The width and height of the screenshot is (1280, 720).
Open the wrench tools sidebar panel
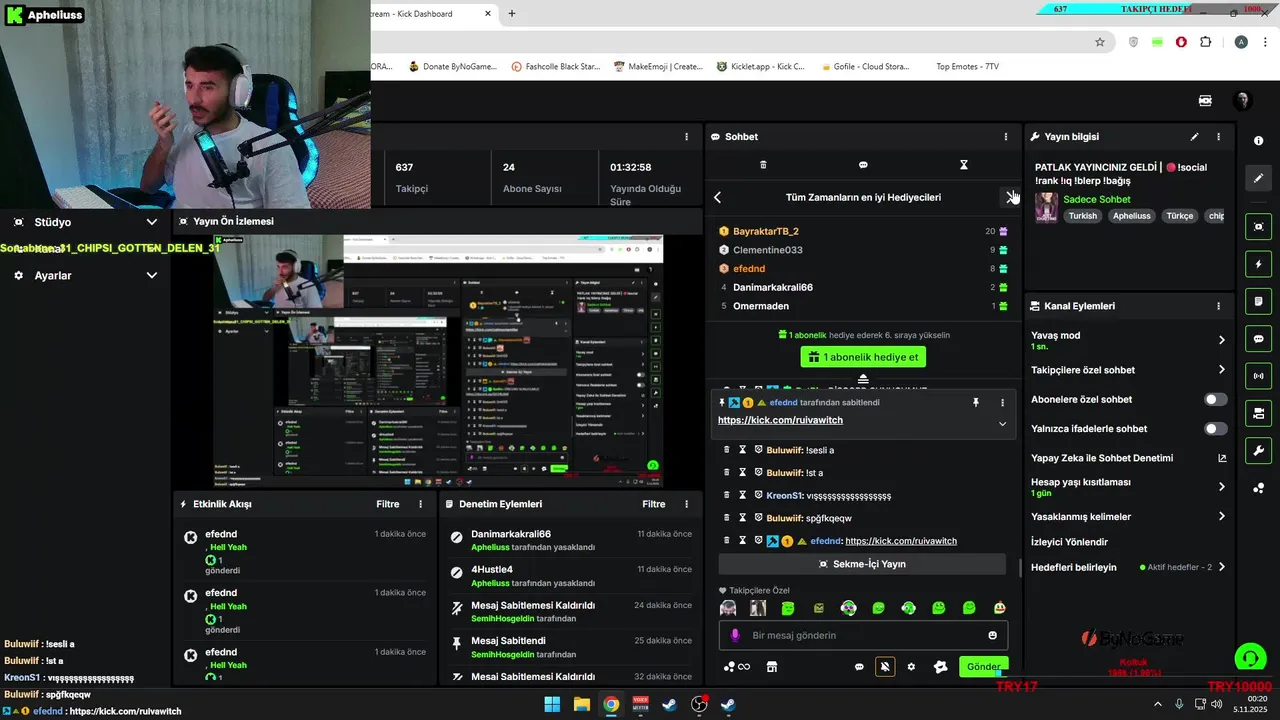pyautogui.click(x=1258, y=450)
